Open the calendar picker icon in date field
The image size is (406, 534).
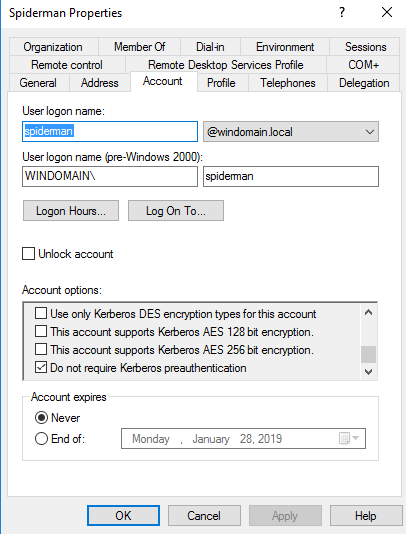pos(349,438)
